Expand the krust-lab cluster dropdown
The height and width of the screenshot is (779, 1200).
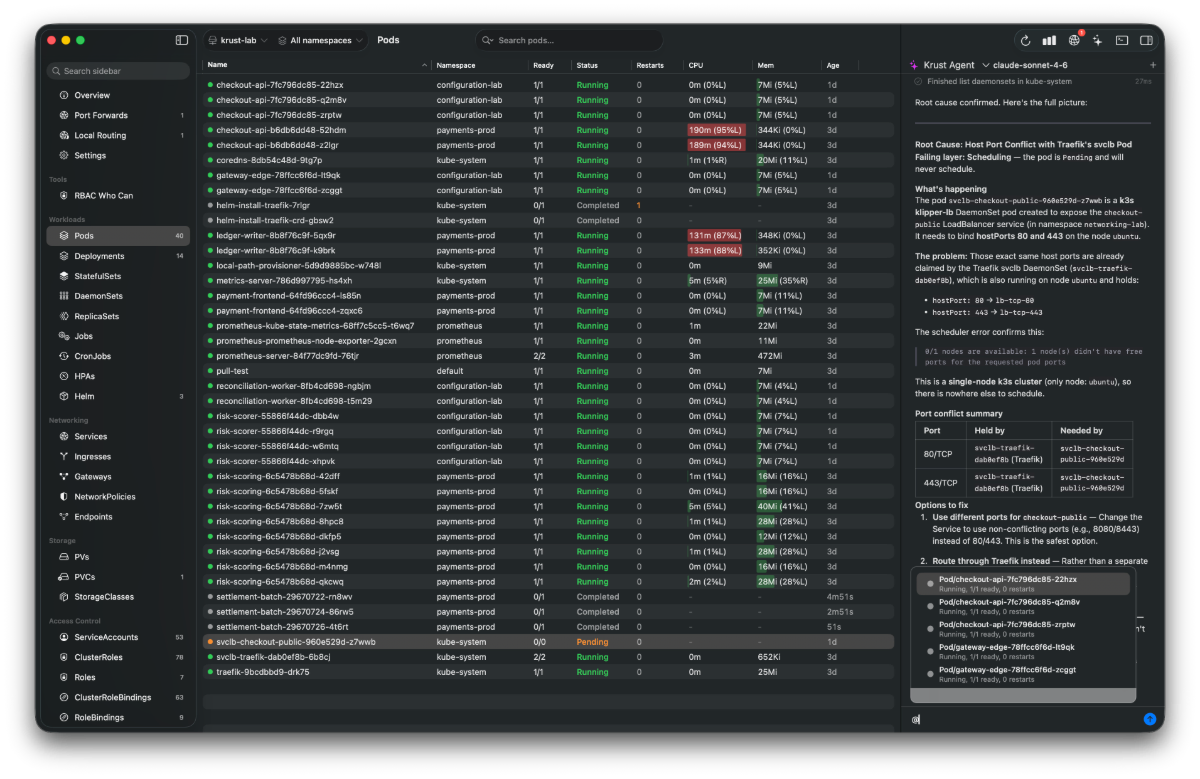pyautogui.click(x=237, y=41)
